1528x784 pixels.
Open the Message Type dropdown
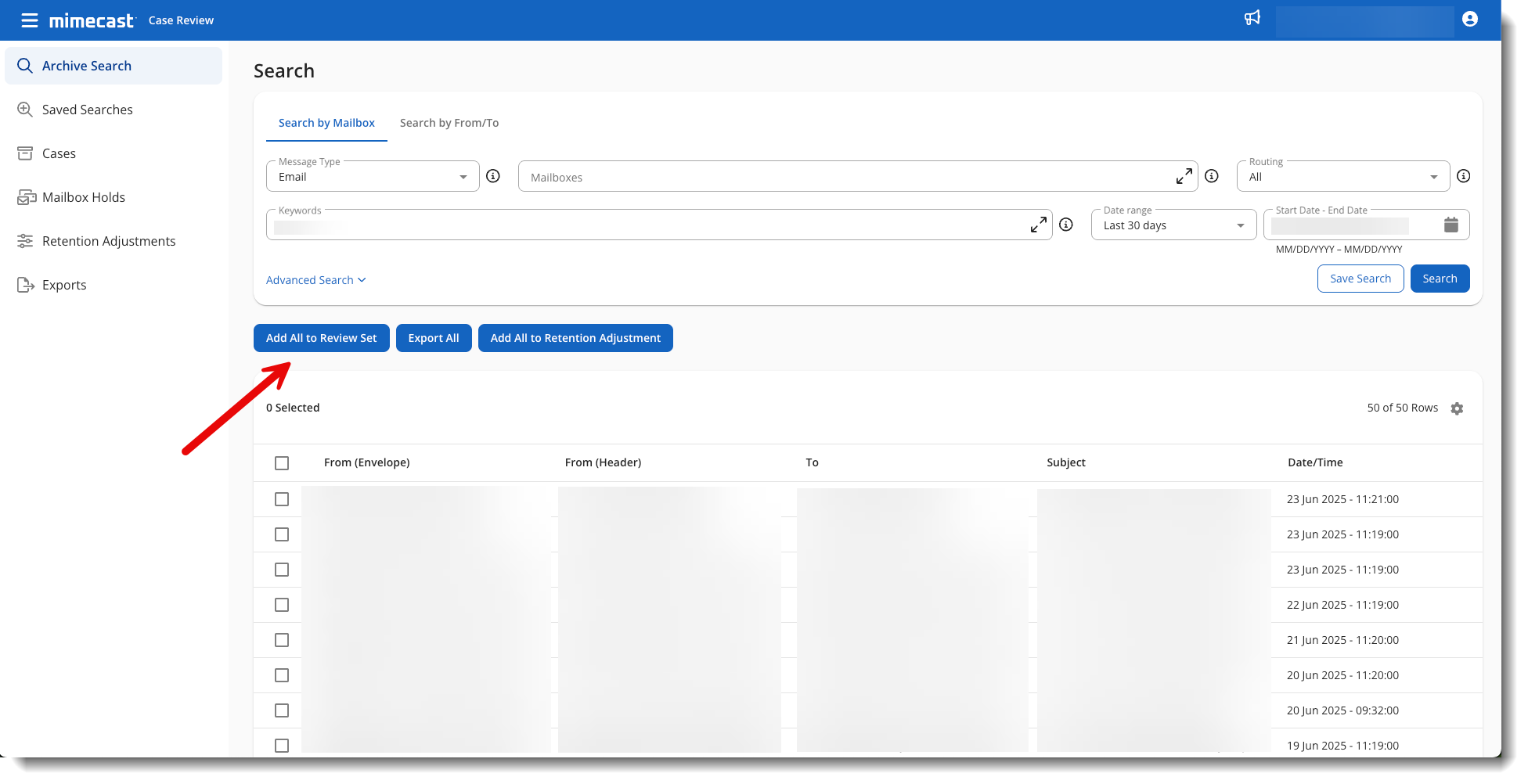tap(373, 177)
